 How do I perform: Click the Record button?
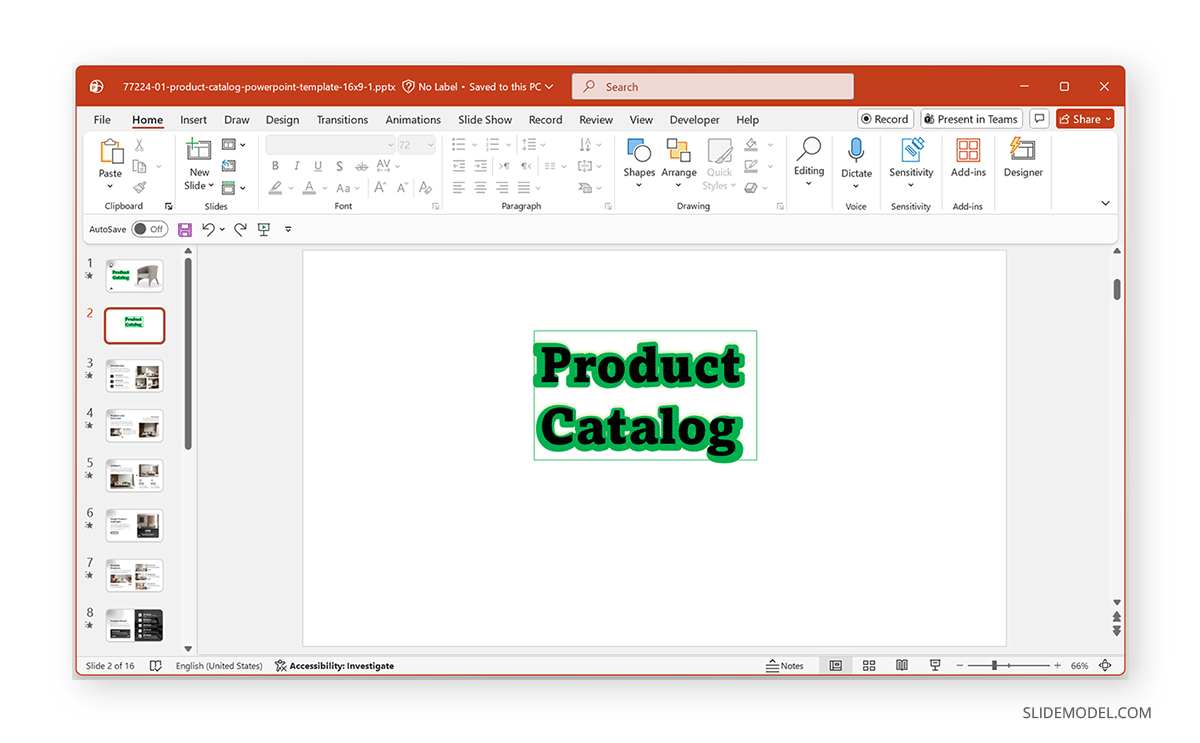point(884,119)
